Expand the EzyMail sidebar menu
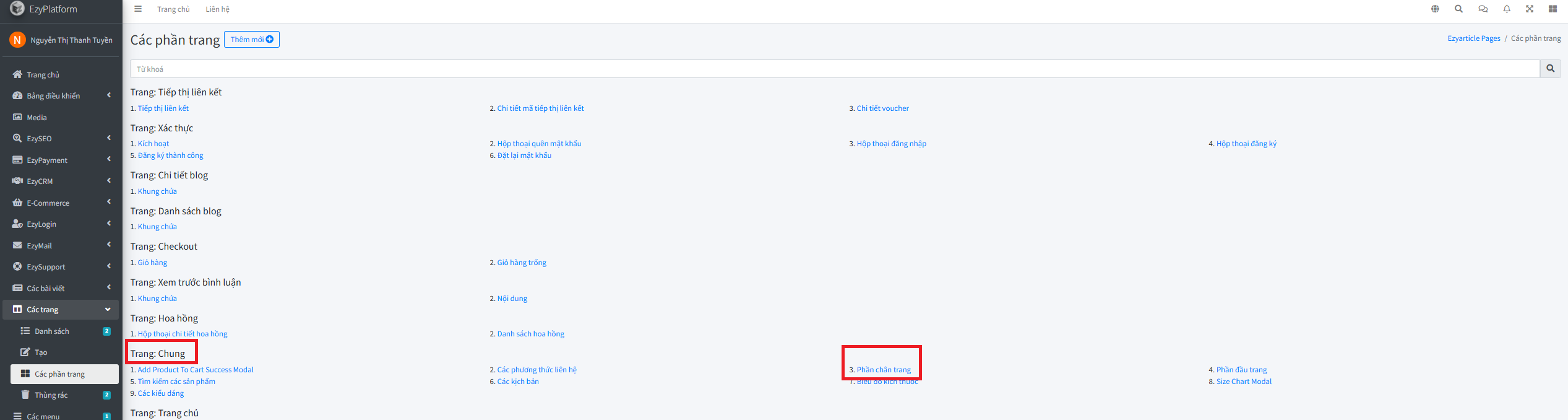Image resolution: width=1568 pixels, height=420 pixels. coord(61,246)
